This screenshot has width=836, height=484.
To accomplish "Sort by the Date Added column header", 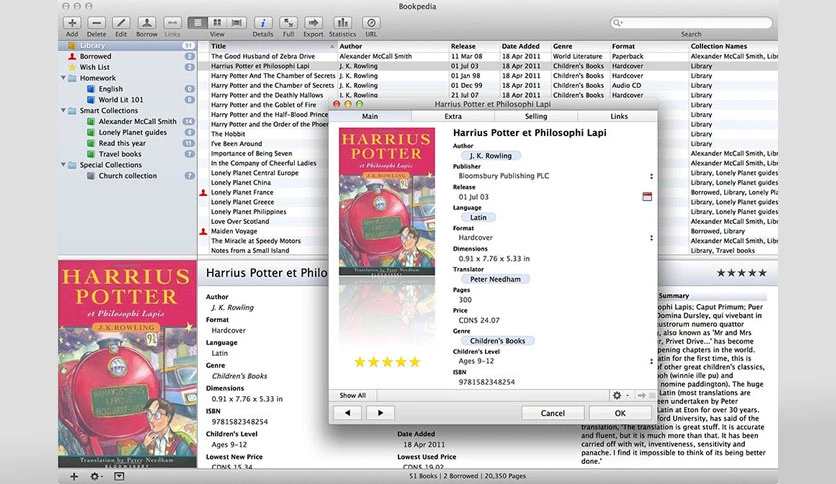I will pos(524,46).
